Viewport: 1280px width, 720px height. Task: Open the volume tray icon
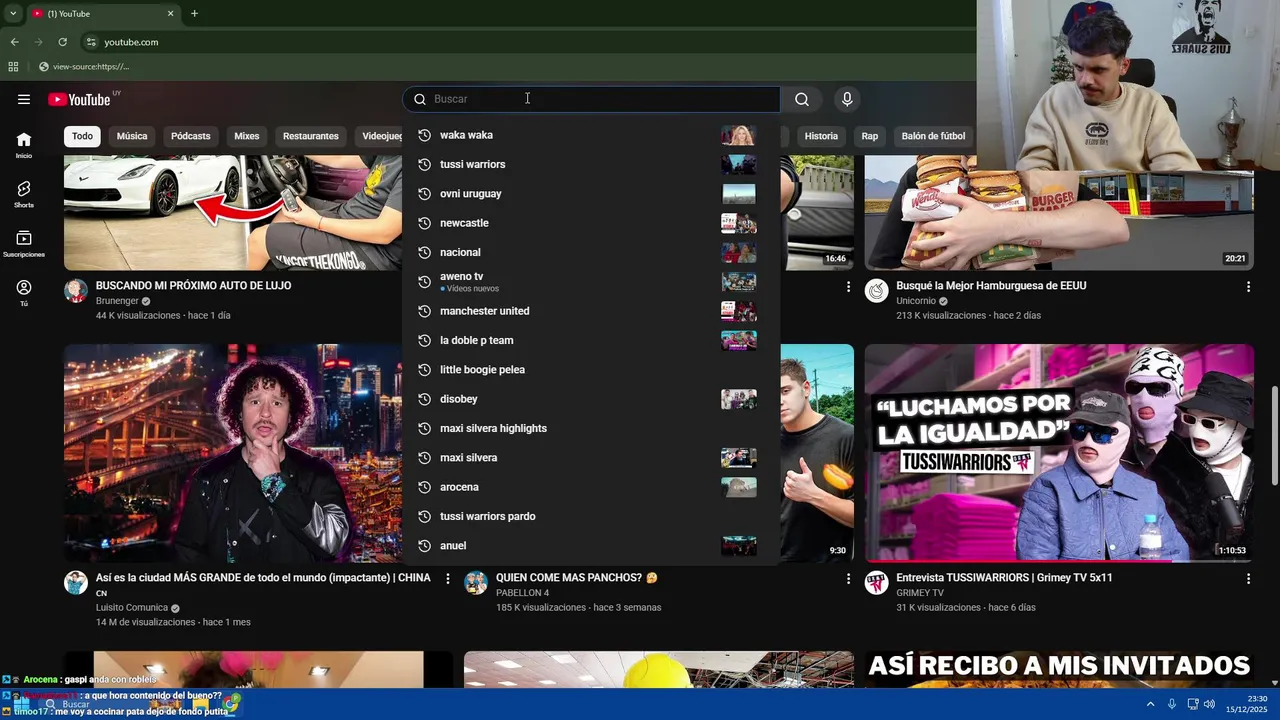[x=1209, y=704]
